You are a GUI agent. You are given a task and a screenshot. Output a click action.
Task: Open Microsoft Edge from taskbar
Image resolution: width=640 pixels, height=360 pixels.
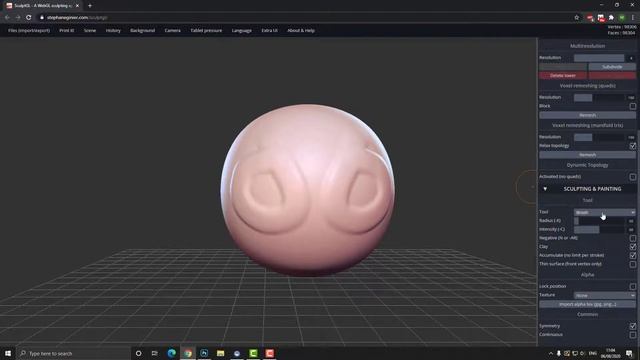pos(171,353)
